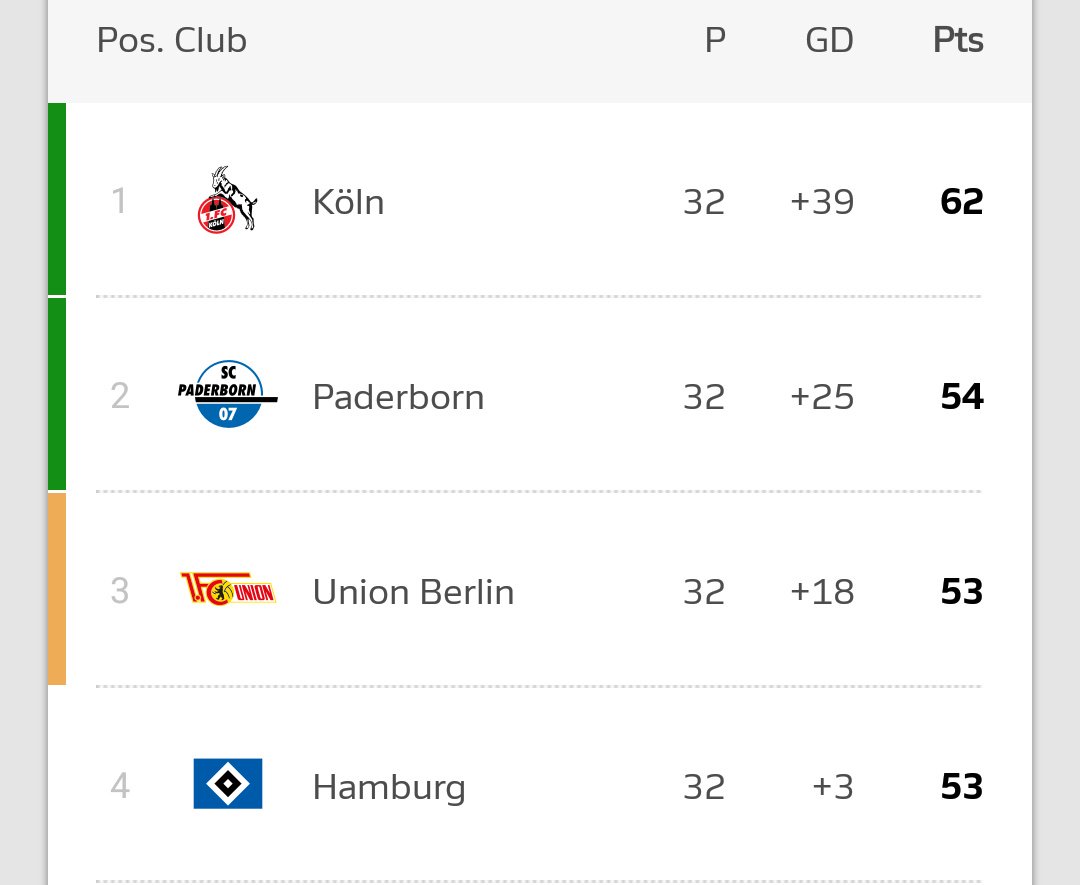This screenshot has width=1080, height=885.
Task: Select the Hamburg team name
Action: point(389,787)
